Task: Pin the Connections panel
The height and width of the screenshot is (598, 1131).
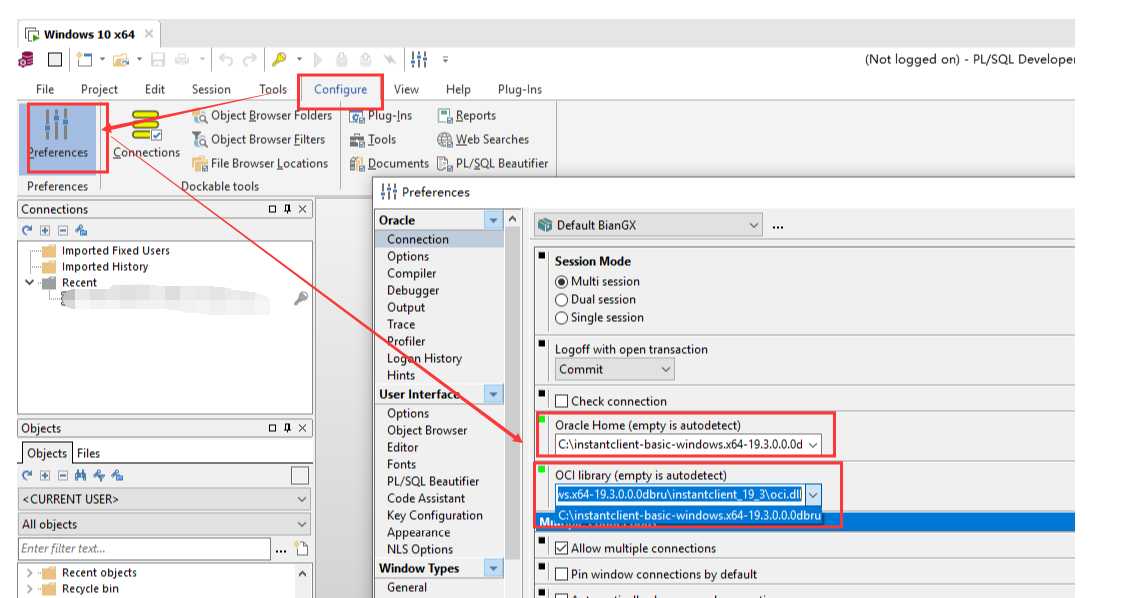Action: pos(287,209)
